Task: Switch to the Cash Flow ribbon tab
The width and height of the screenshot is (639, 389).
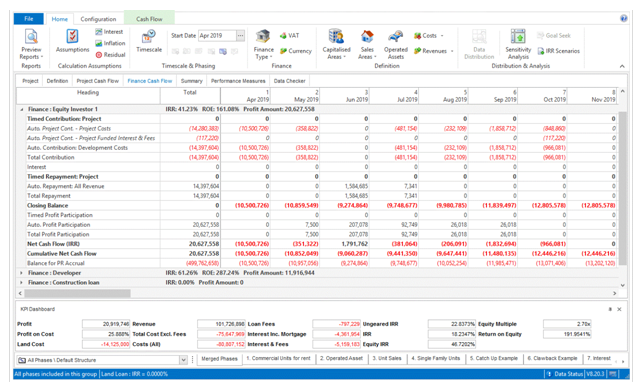Action: (149, 19)
